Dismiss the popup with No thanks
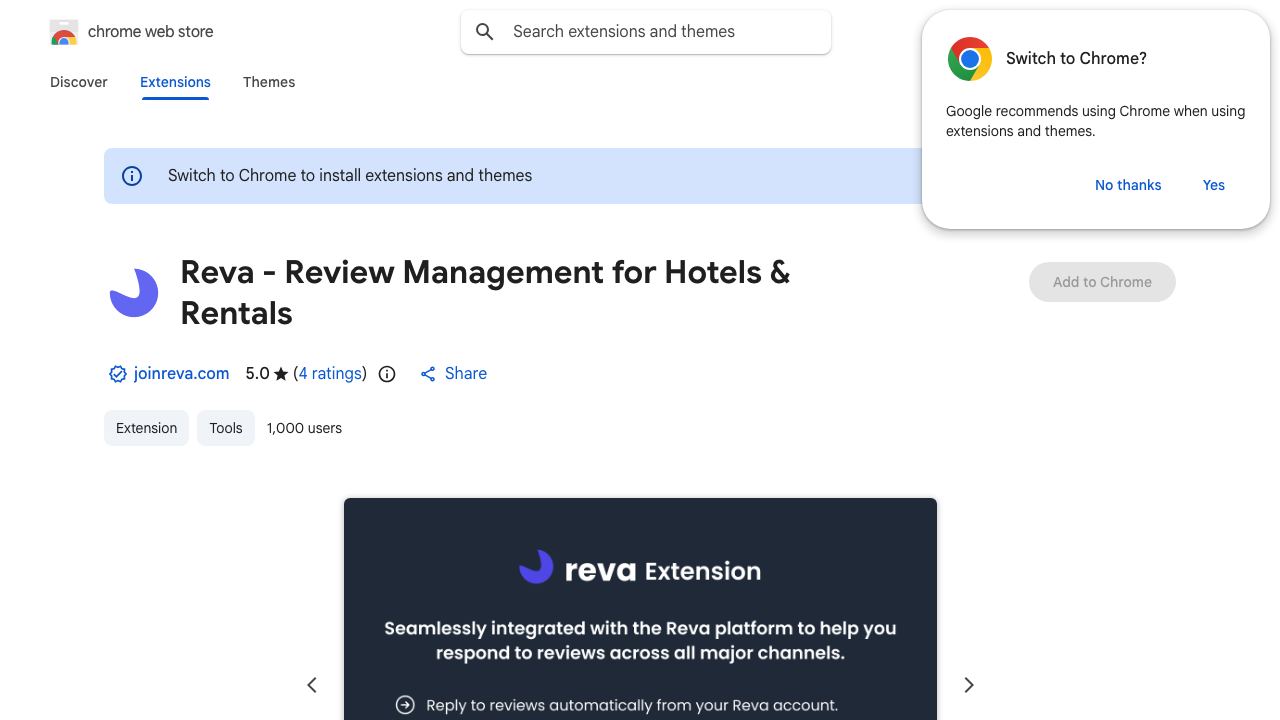This screenshot has width=1280, height=720. (x=1128, y=185)
